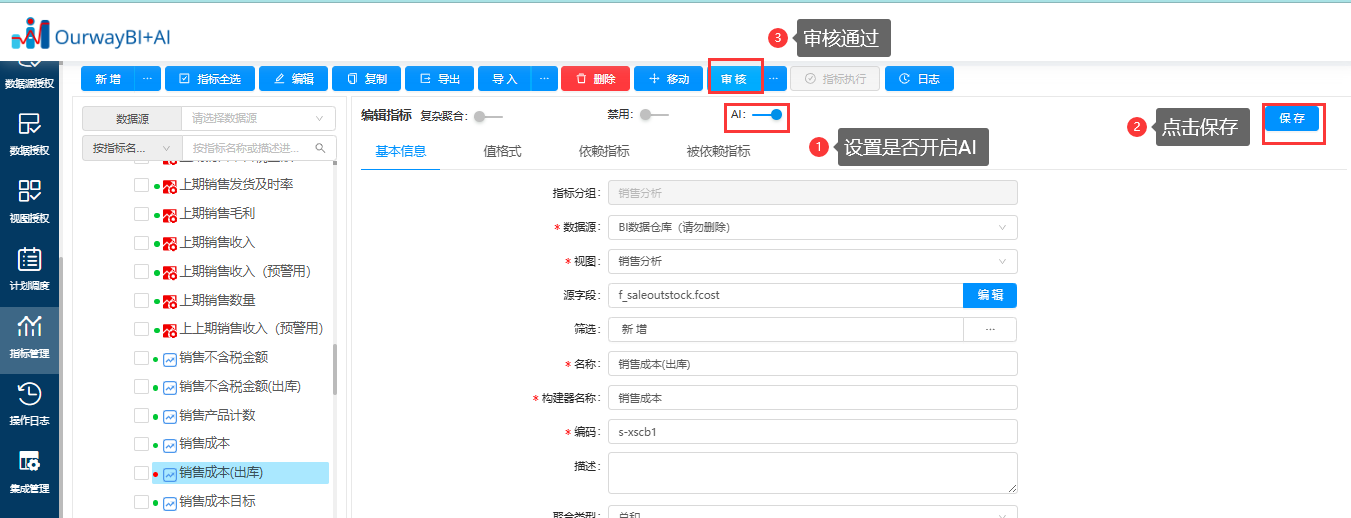Image resolution: width=1351 pixels, height=518 pixels.
Task: Click the 审核 button
Action: [733, 79]
